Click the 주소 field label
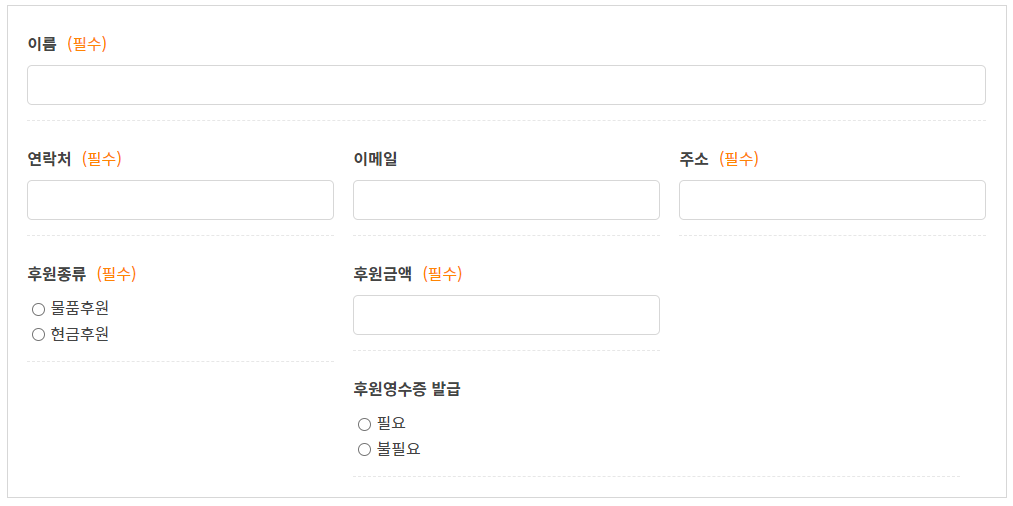1013x506 pixels. pos(694,159)
